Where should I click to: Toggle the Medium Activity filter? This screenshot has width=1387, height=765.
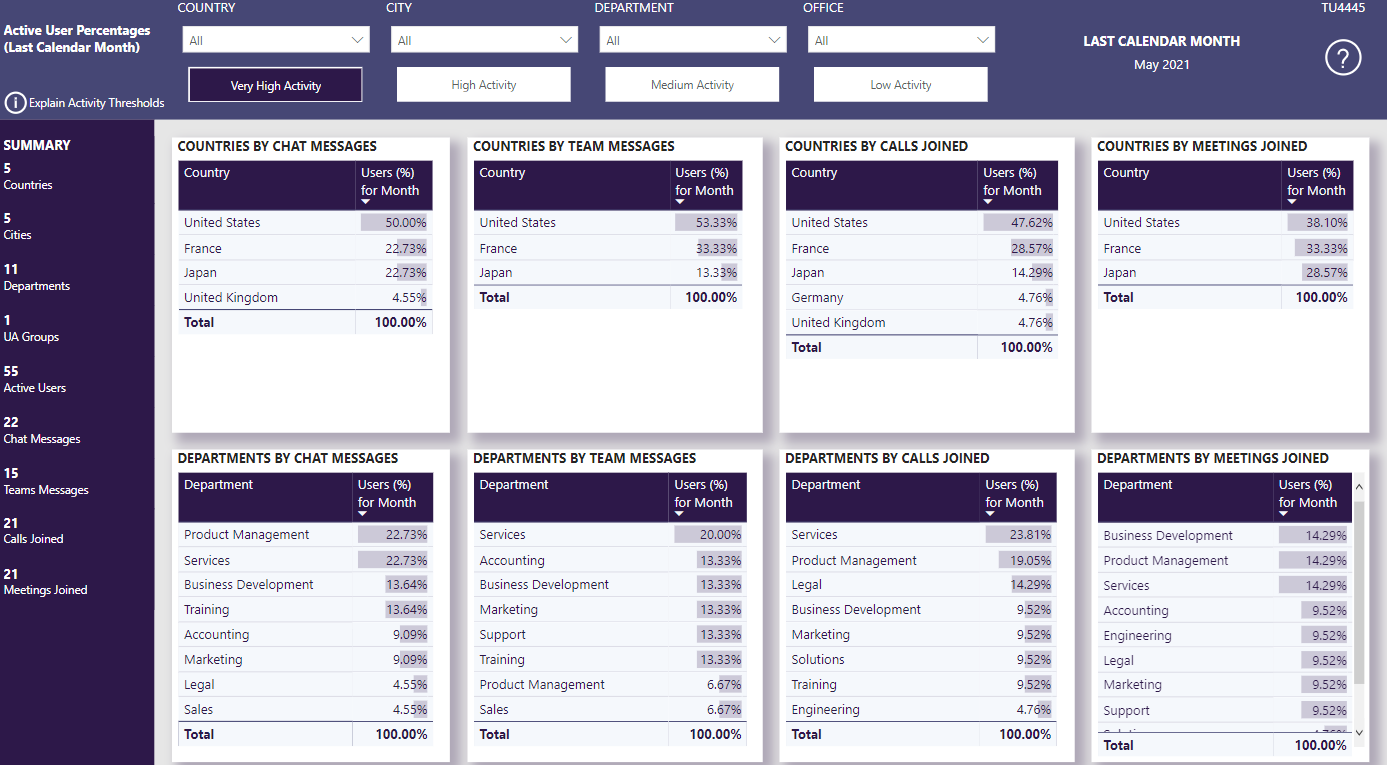tap(692, 85)
